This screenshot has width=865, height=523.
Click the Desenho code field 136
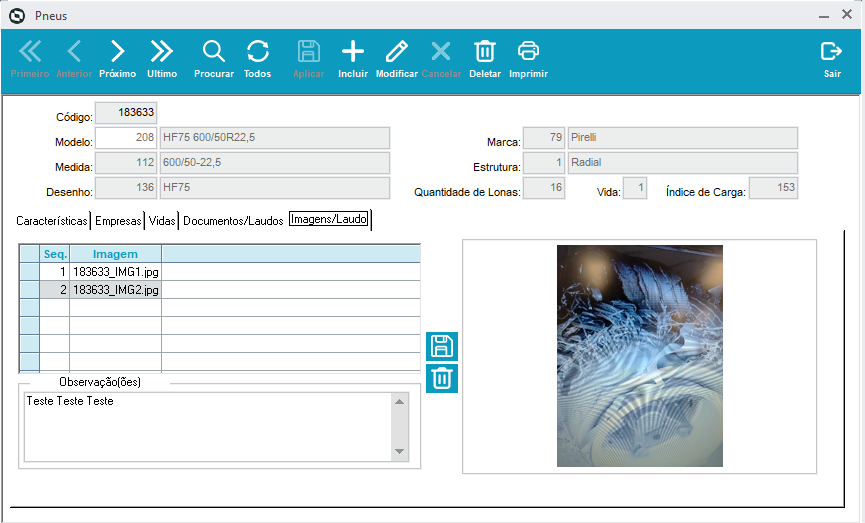click(x=126, y=188)
